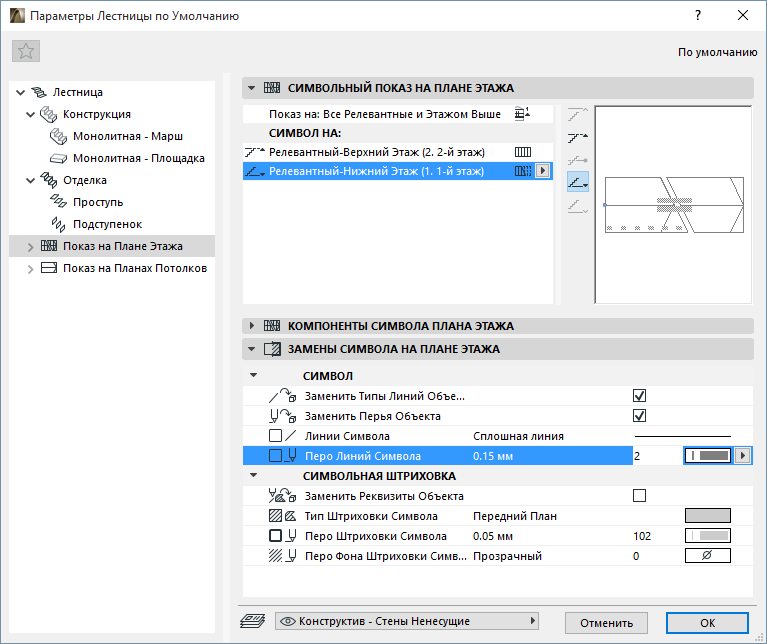Click symbol icon in Релевантный-Нижний Этаж row
Image resolution: width=767 pixels, height=644 pixels.
522,171
